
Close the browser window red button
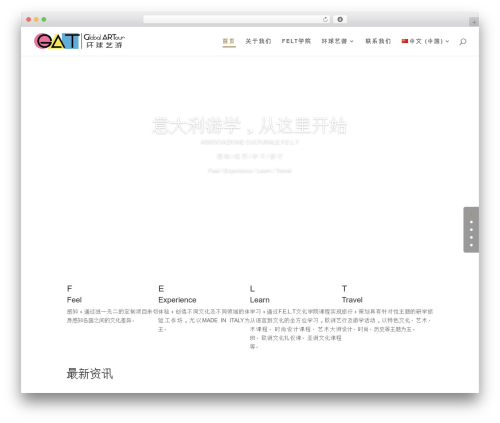click(29, 19)
